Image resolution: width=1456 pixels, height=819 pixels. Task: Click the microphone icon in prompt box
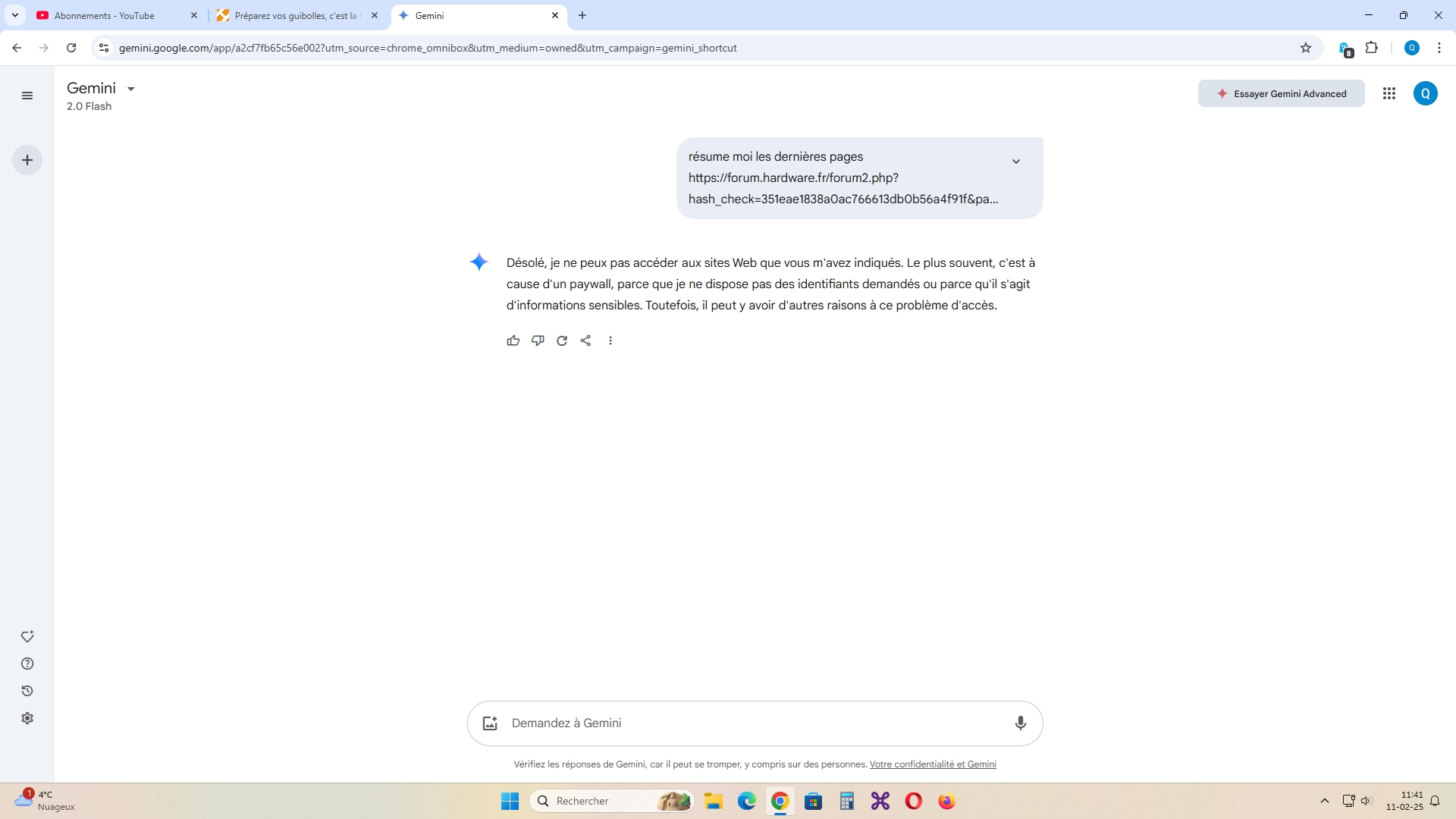[1020, 723]
